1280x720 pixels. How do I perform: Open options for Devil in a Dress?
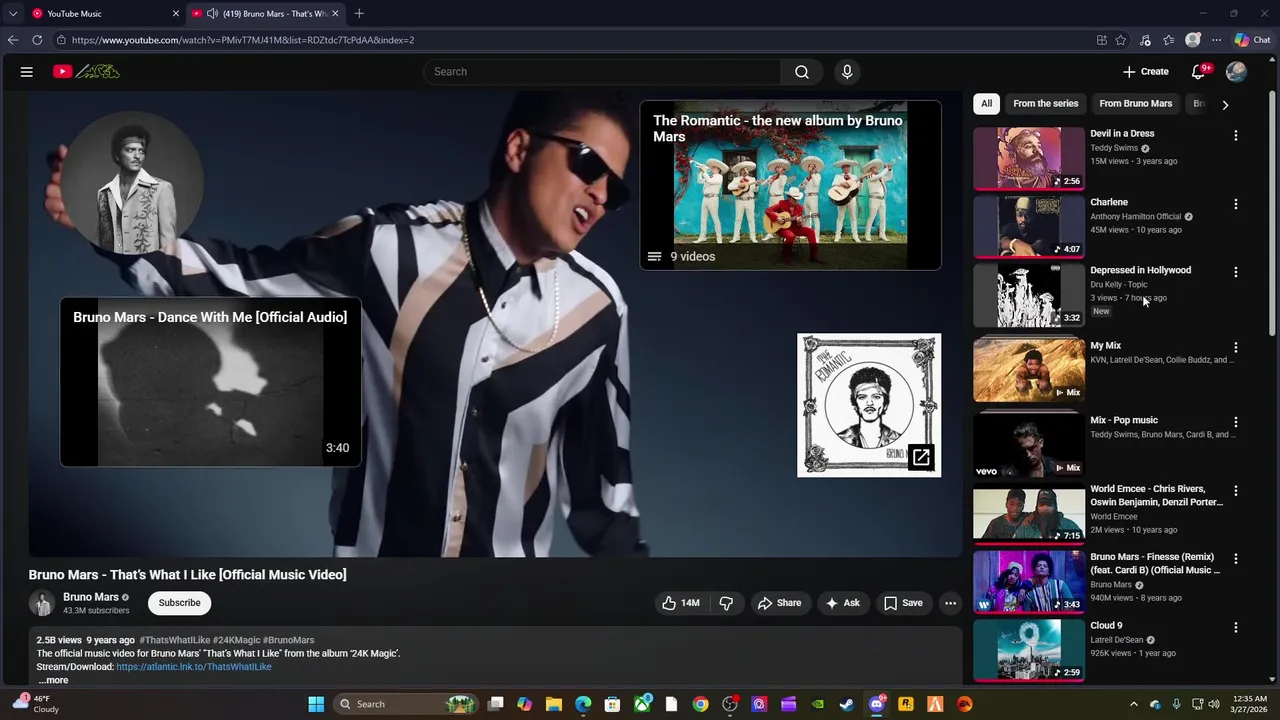pyautogui.click(x=1235, y=135)
